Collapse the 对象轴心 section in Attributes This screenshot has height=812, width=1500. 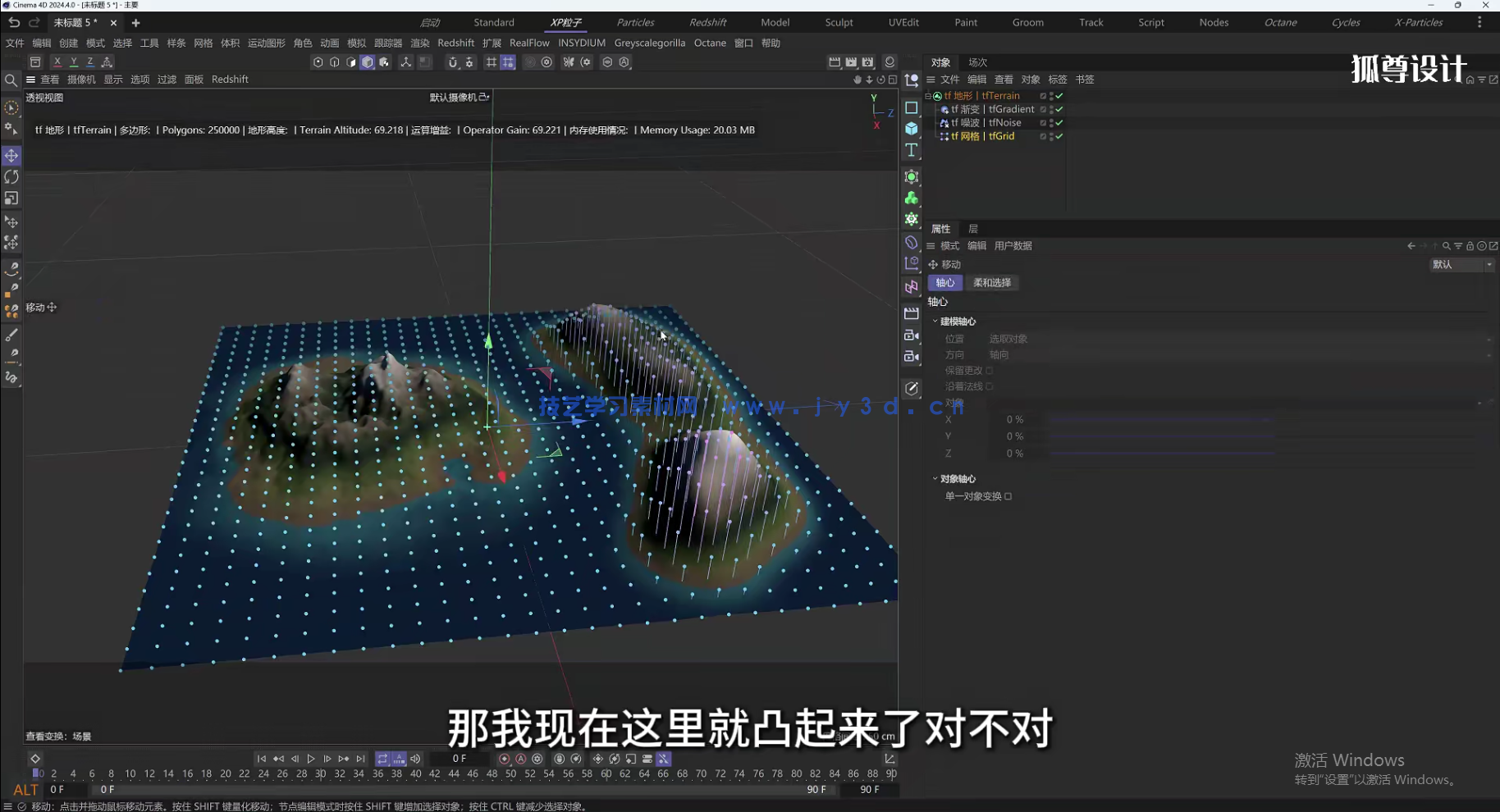935,478
